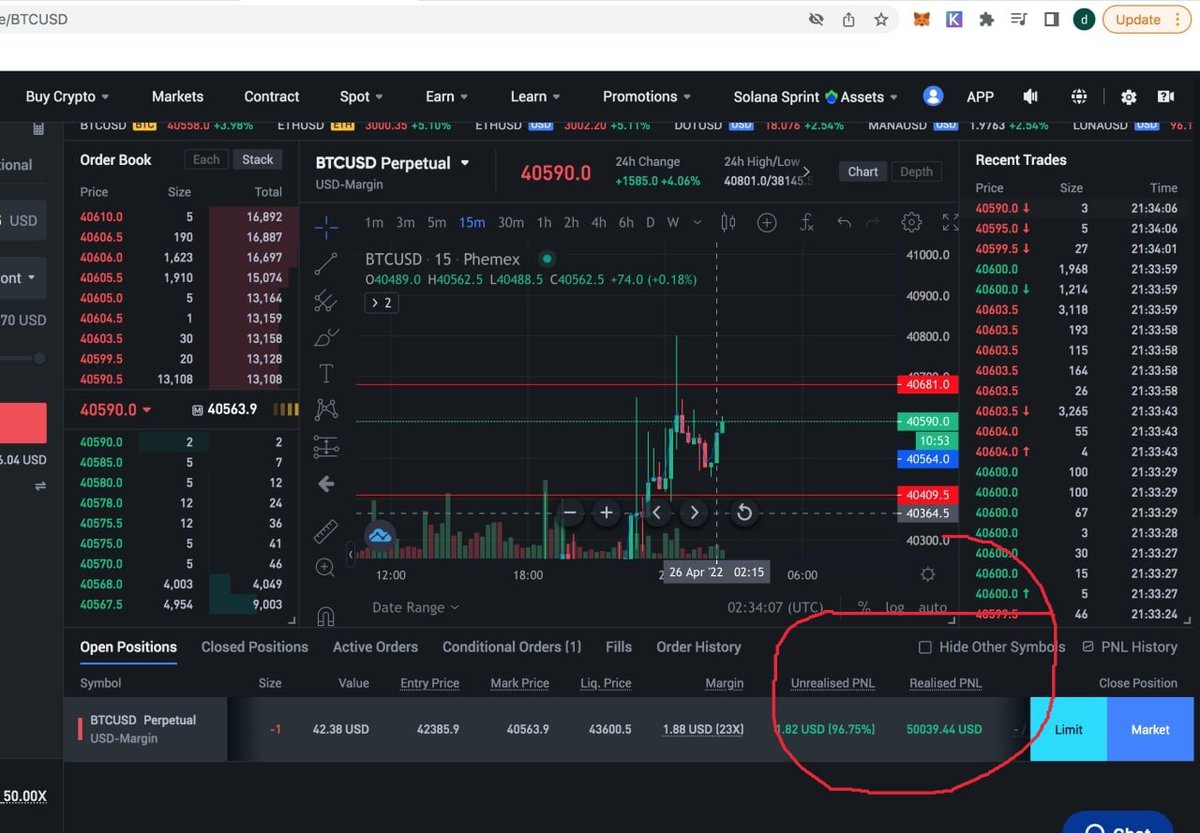This screenshot has width=1200, height=833.
Task: Open the Date Range dropdown
Action: coord(416,607)
